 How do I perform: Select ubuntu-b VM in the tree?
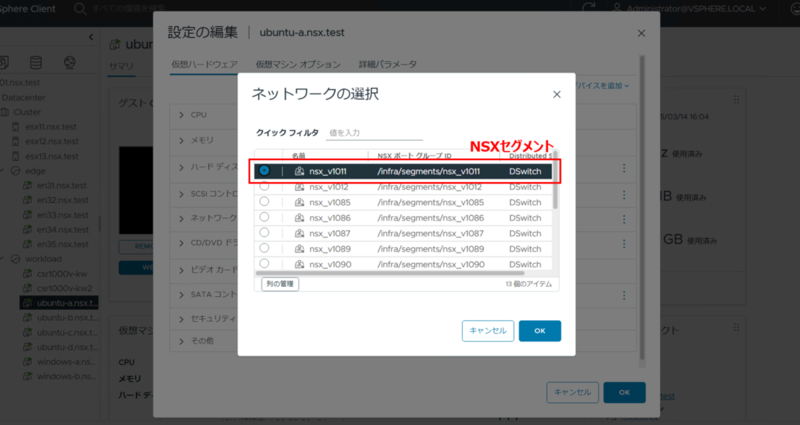[67, 317]
